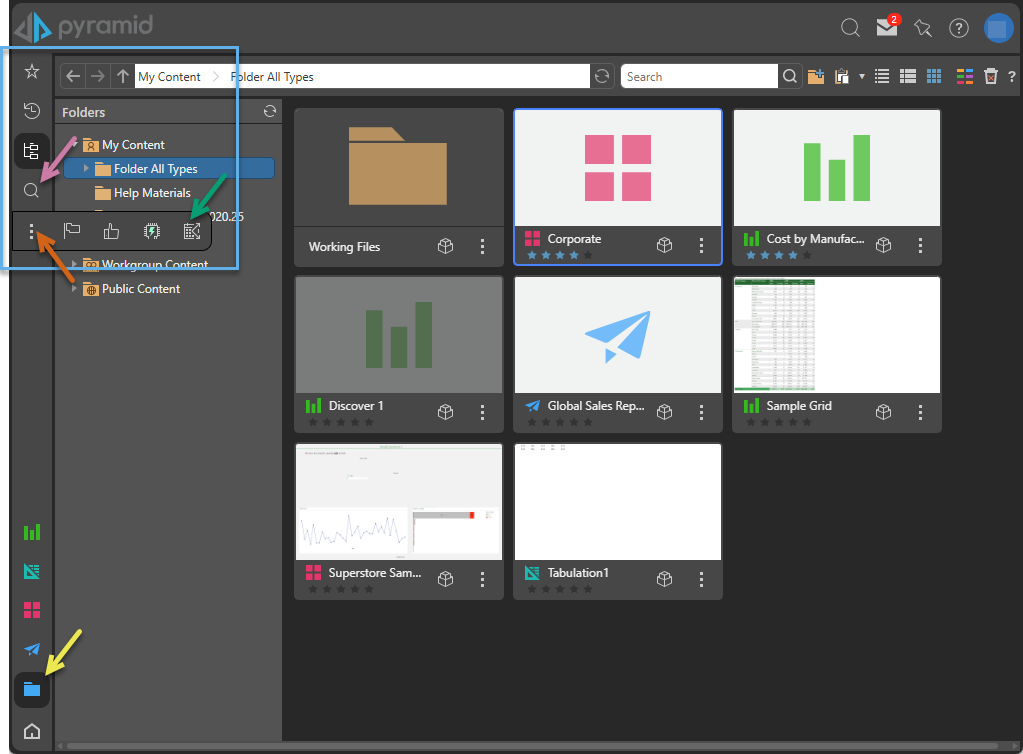Click the flag icon in flyout
The image size is (1023, 754).
pos(72,231)
